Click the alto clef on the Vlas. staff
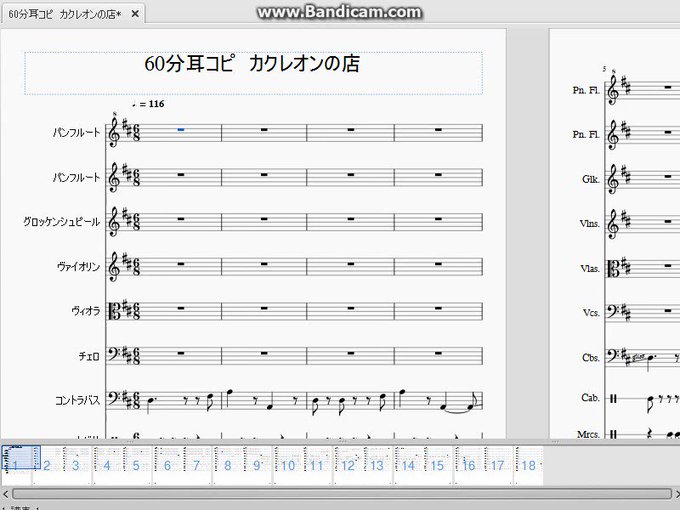The width and height of the screenshot is (680, 510). click(613, 269)
